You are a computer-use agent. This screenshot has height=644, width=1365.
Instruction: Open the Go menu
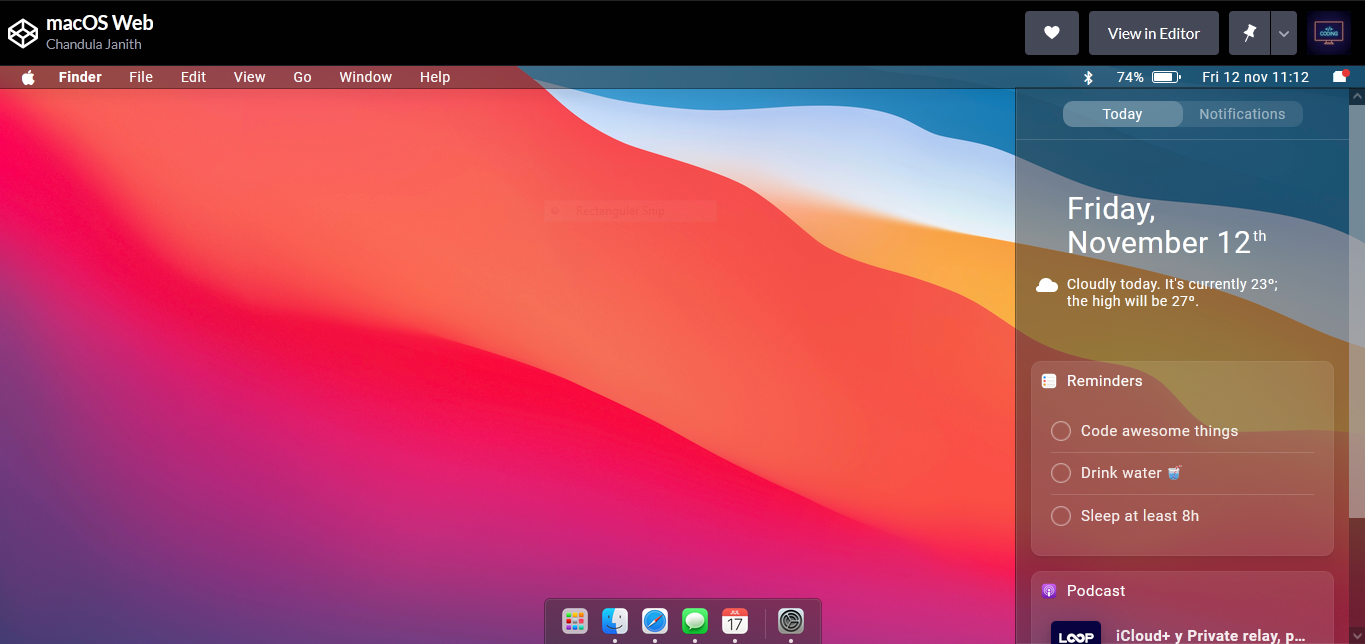302,77
